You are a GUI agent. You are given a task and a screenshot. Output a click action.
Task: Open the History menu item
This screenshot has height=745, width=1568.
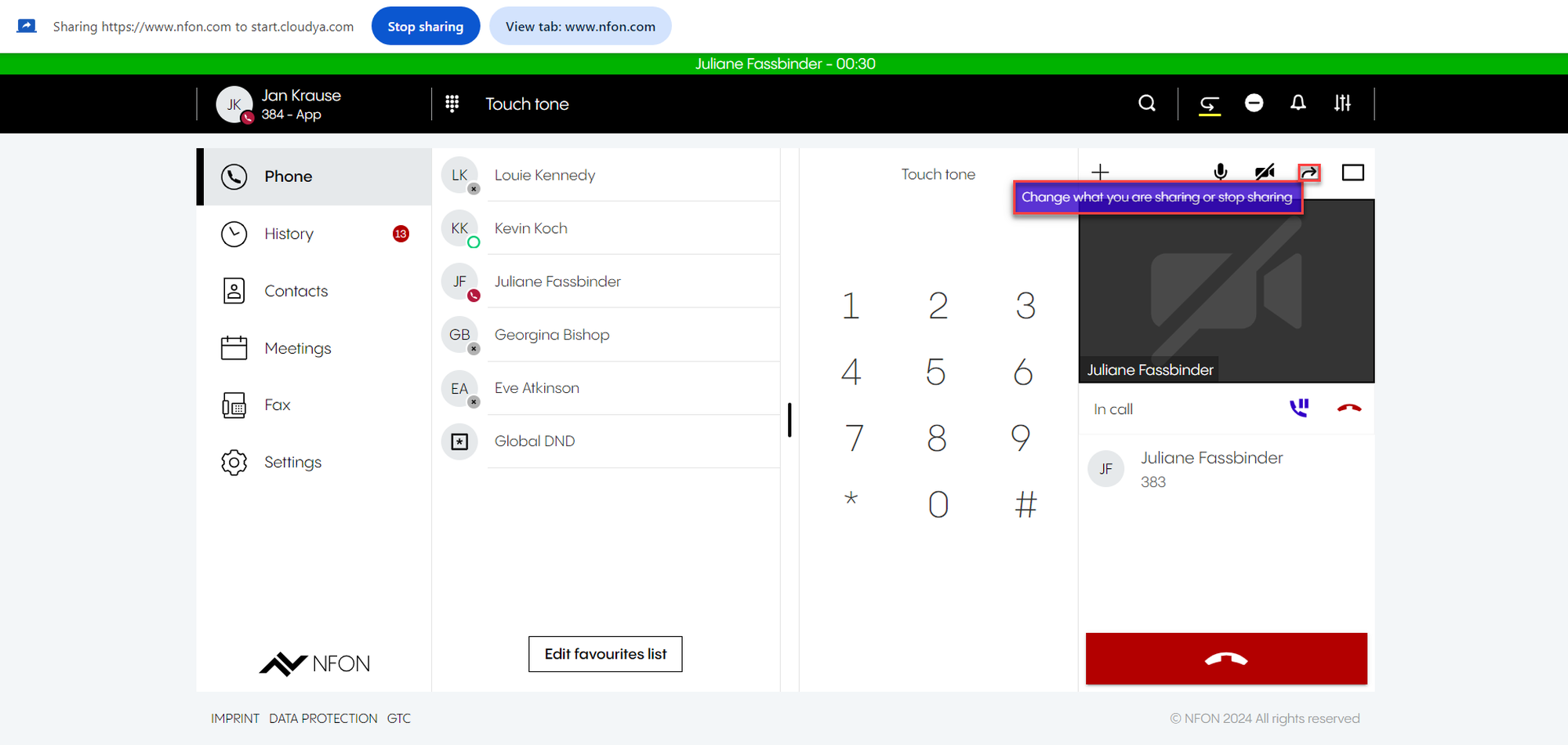pyautogui.click(x=289, y=234)
